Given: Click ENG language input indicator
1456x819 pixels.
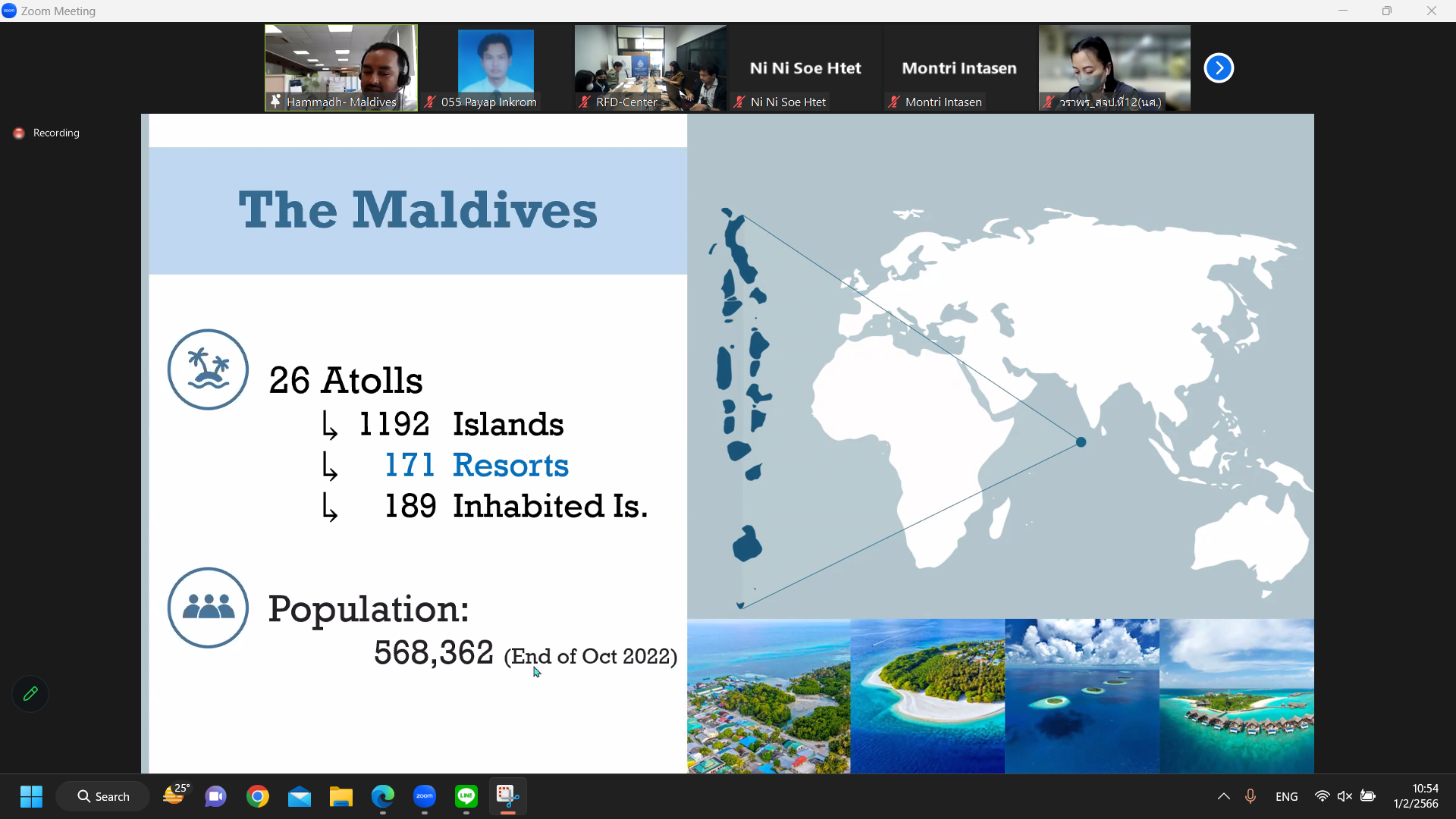Looking at the screenshot, I should tap(1286, 796).
